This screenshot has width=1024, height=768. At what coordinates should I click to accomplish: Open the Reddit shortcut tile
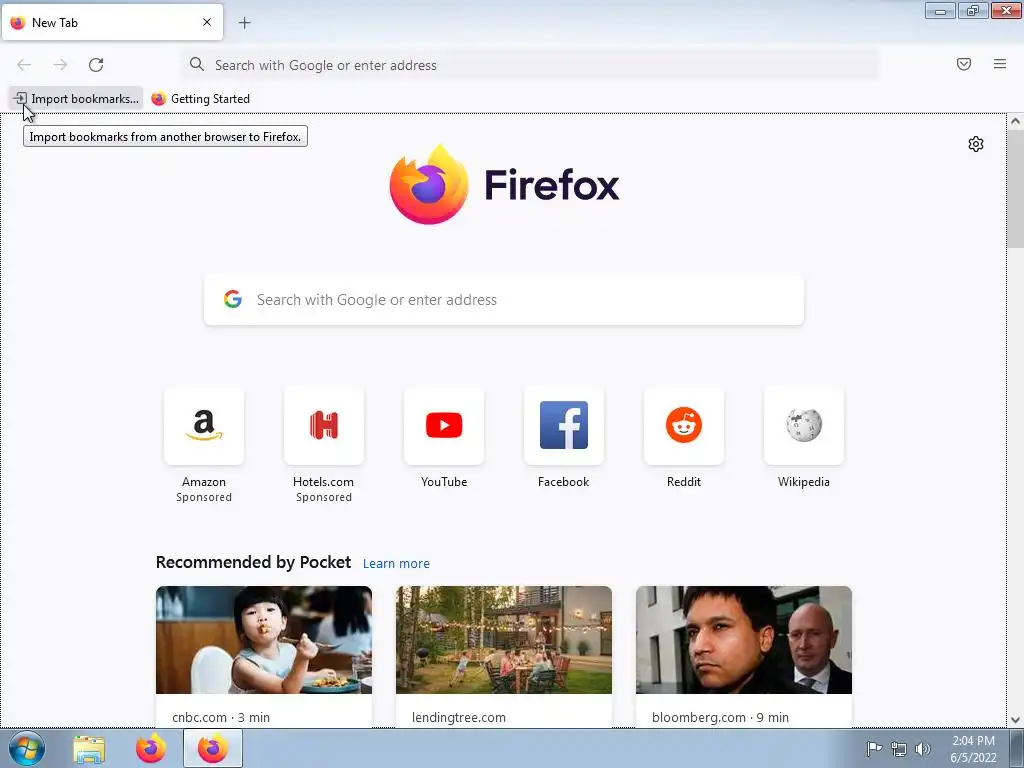pyautogui.click(x=684, y=426)
